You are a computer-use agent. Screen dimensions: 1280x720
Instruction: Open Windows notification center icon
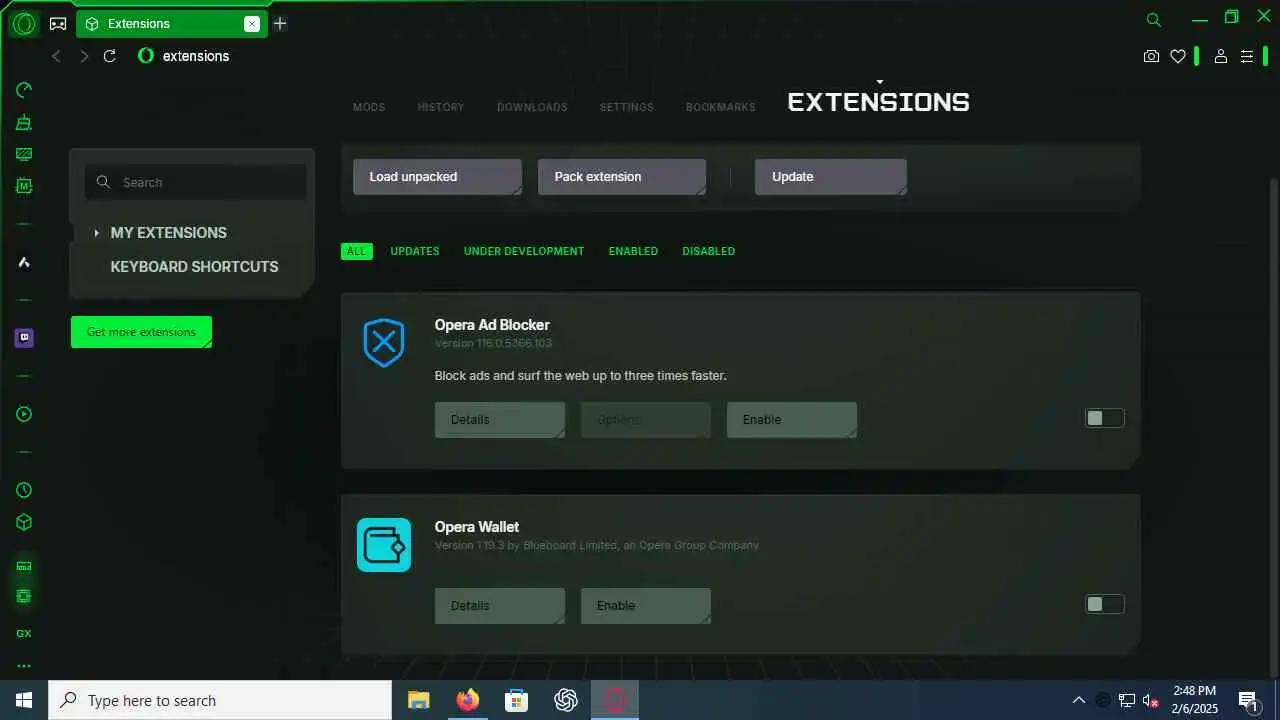pos(1248,700)
